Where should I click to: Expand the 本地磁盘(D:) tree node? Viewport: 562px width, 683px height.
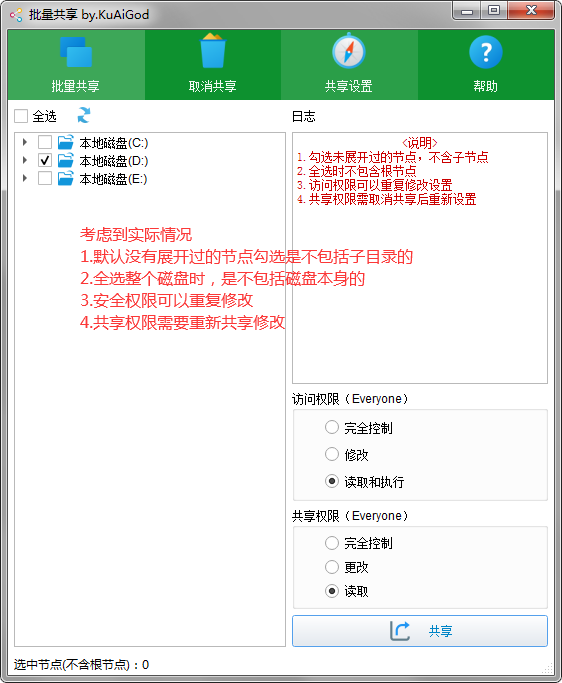(x=25, y=160)
